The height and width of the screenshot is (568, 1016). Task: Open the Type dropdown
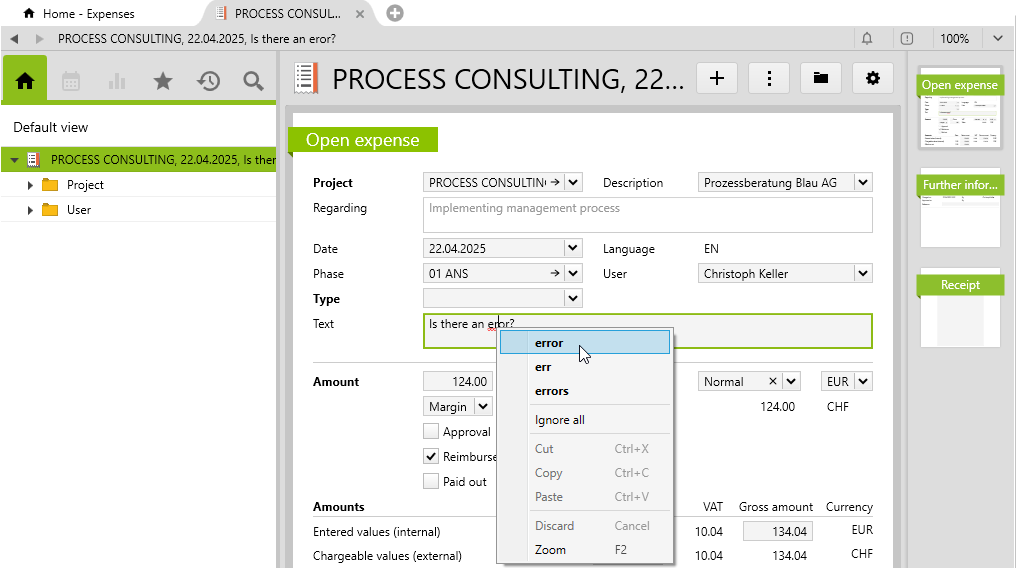pyautogui.click(x=572, y=298)
